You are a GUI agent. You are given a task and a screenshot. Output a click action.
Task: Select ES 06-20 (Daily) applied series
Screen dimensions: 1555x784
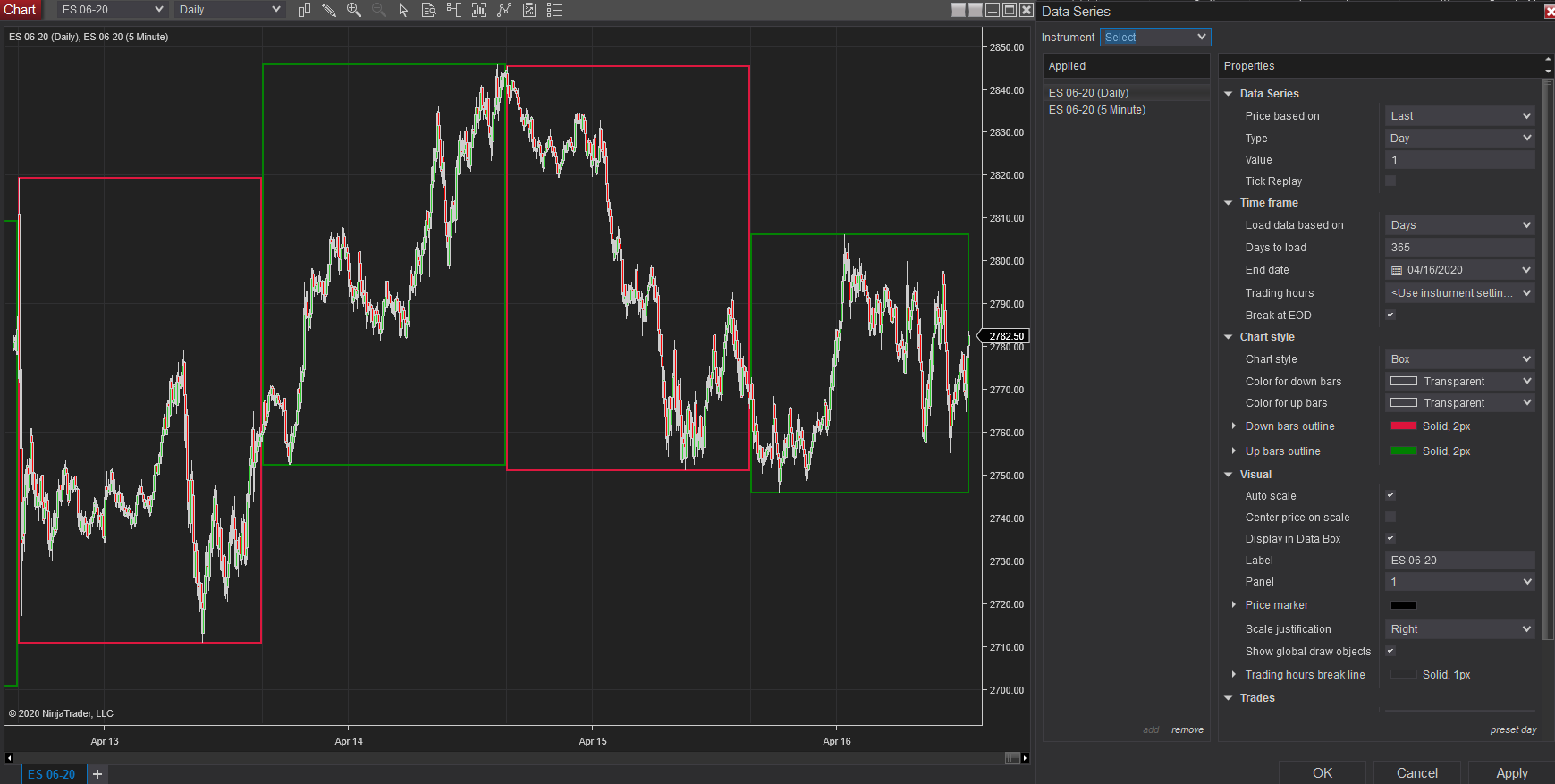tap(1127, 92)
